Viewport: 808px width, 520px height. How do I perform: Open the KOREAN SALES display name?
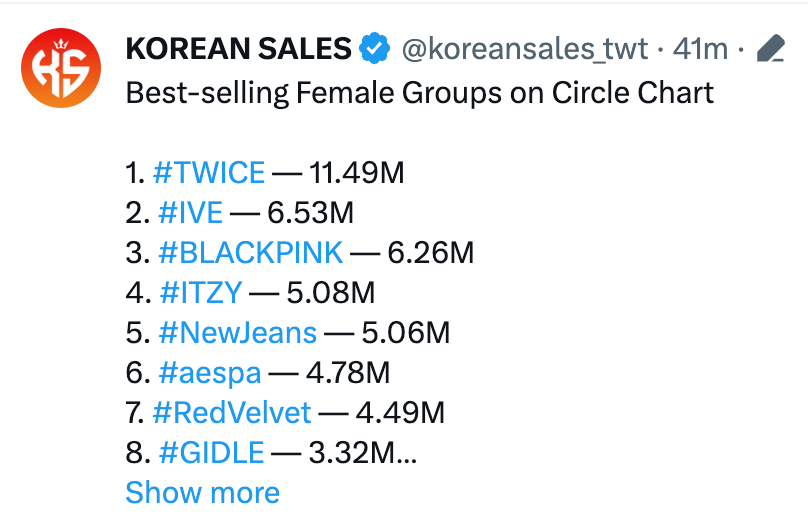tap(238, 47)
